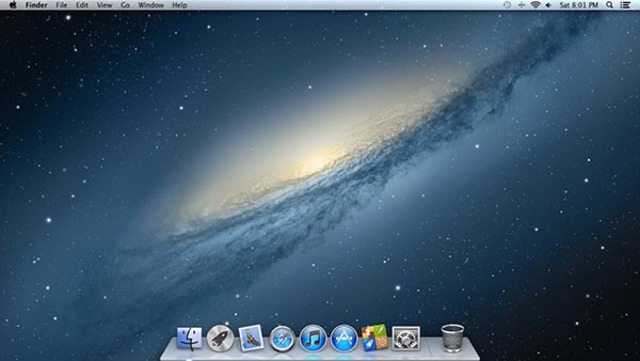Open the volume control icon

tap(549, 5)
